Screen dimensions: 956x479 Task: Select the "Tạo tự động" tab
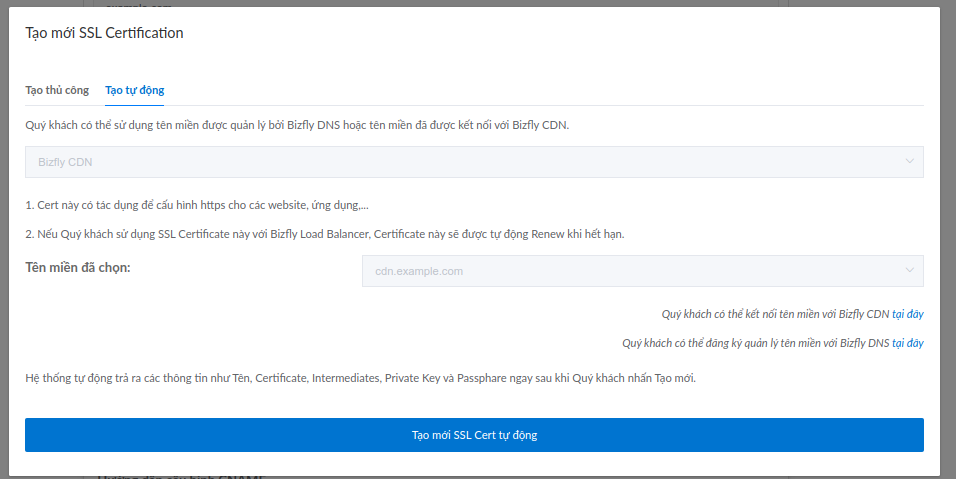(x=134, y=90)
